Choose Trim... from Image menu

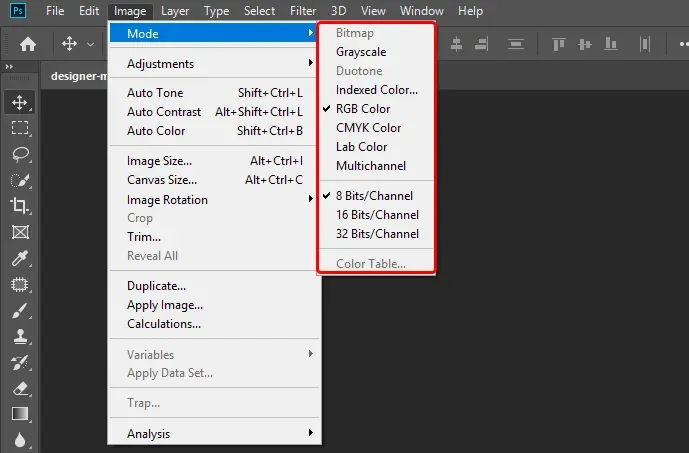coord(213,237)
